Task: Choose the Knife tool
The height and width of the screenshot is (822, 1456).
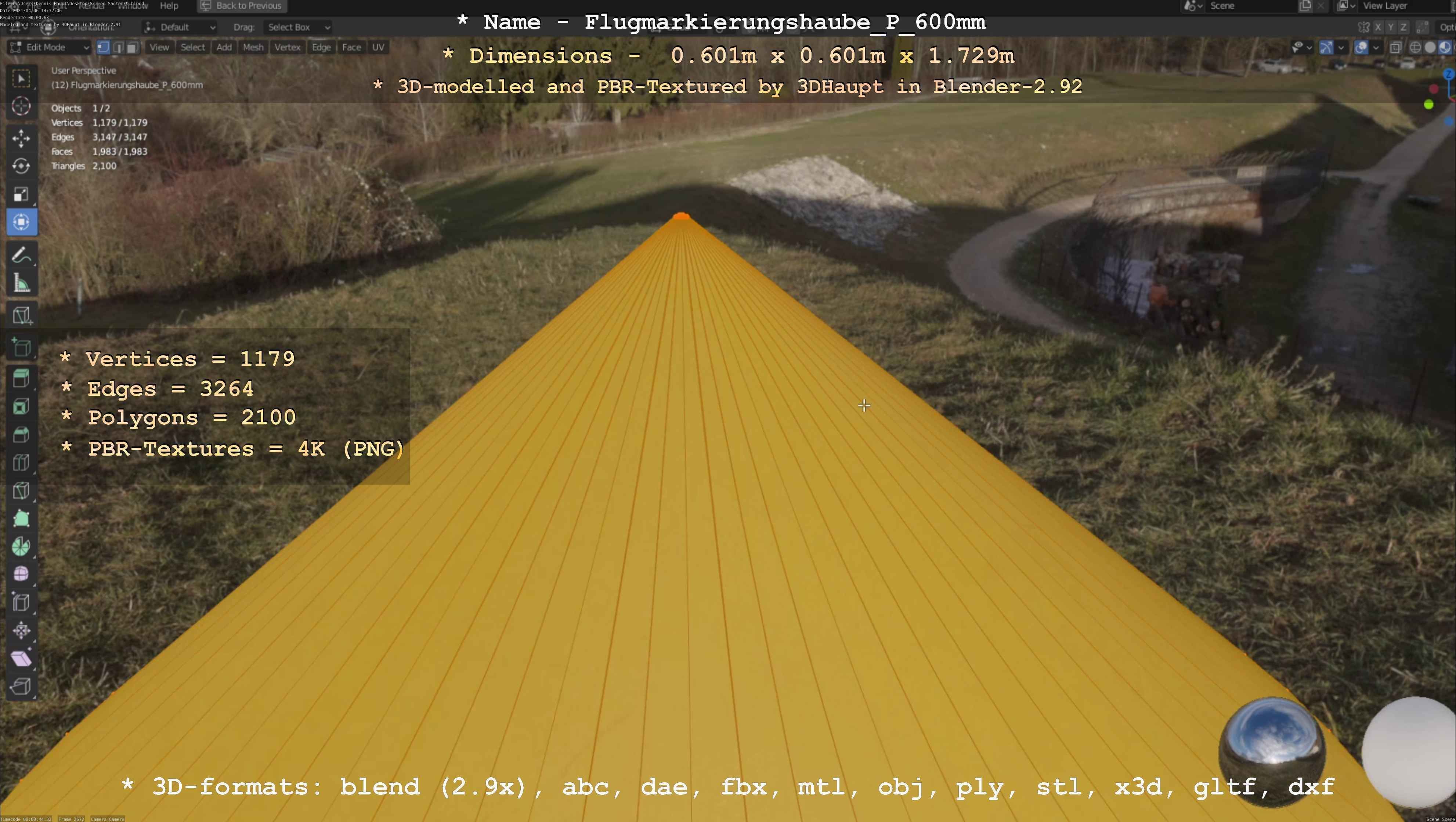Action: pos(21,490)
